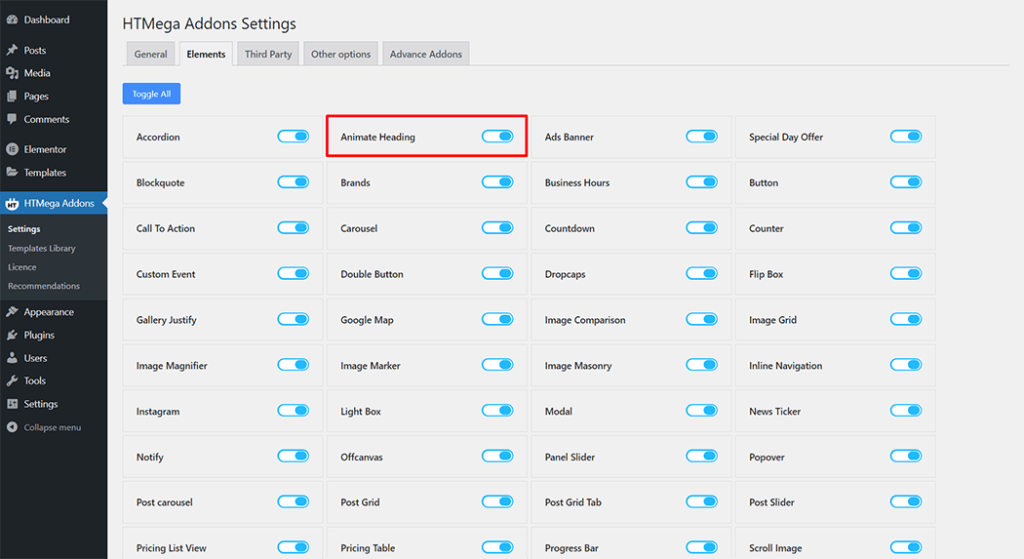This screenshot has width=1024, height=559.
Task: Click the Users person icon
Action: tap(12, 358)
